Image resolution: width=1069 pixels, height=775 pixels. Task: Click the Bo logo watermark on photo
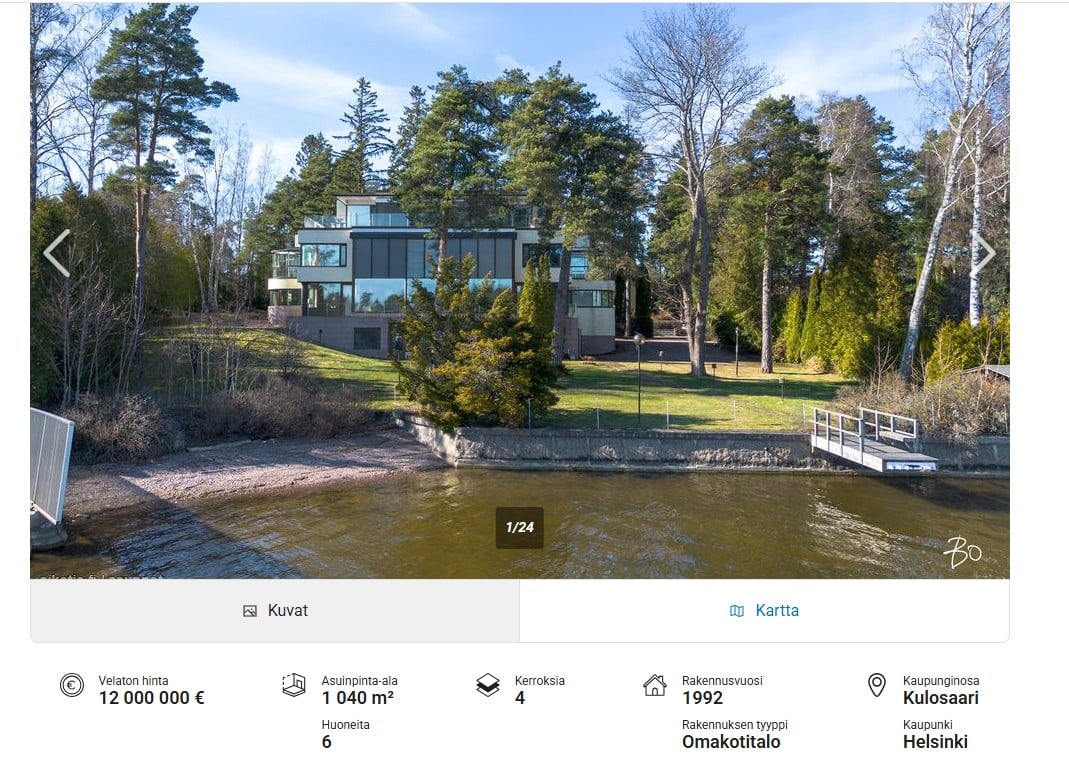click(963, 552)
